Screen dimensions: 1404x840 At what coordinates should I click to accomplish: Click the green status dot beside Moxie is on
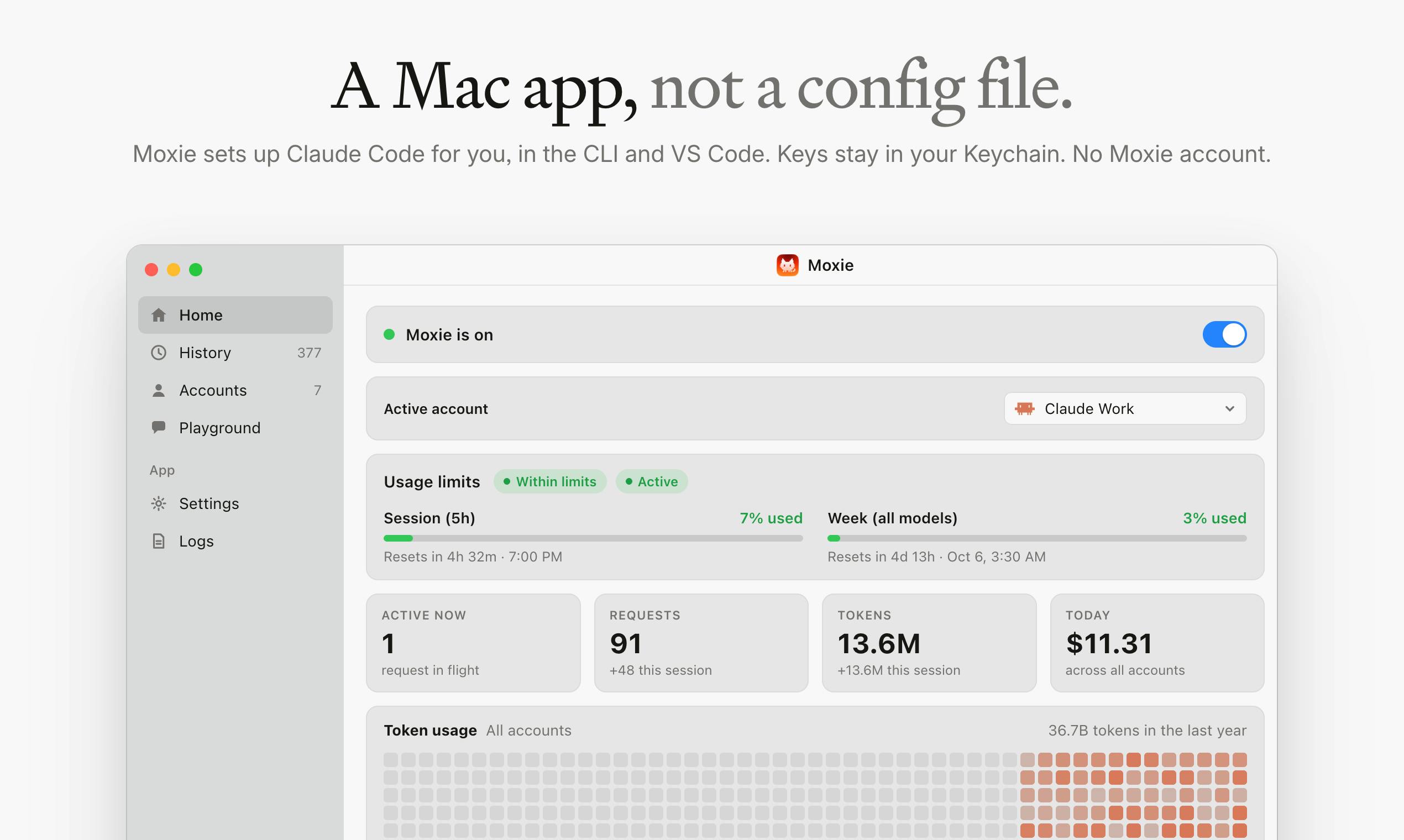click(389, 334)
